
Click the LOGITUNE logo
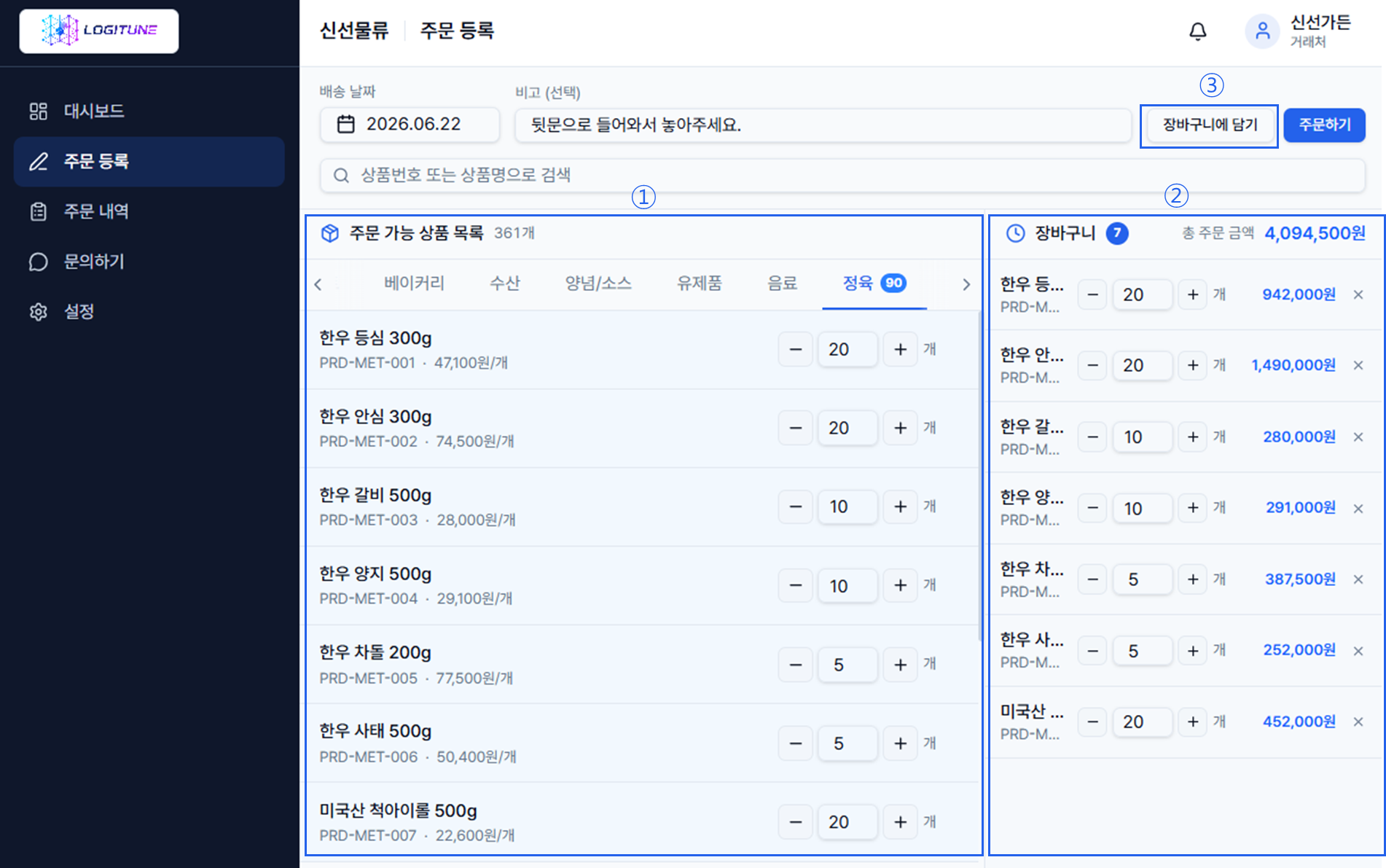(99, 31)
